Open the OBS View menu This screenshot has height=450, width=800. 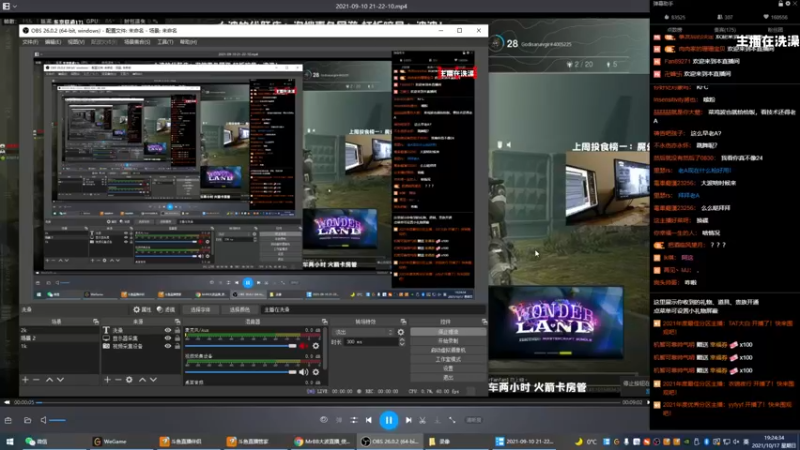point(76,42)
